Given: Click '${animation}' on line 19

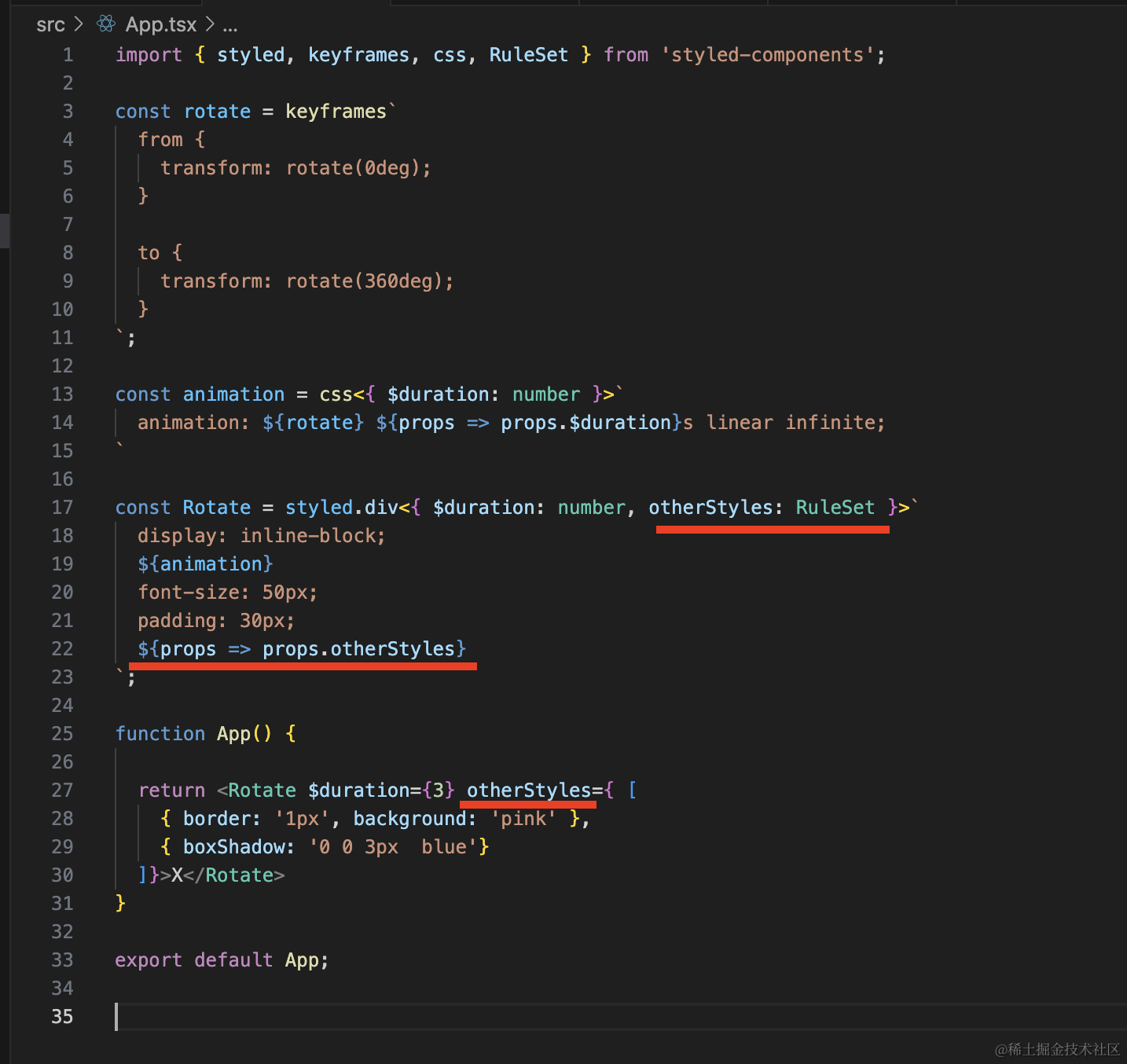Looking at the screenshot, I should pos(205,564).
